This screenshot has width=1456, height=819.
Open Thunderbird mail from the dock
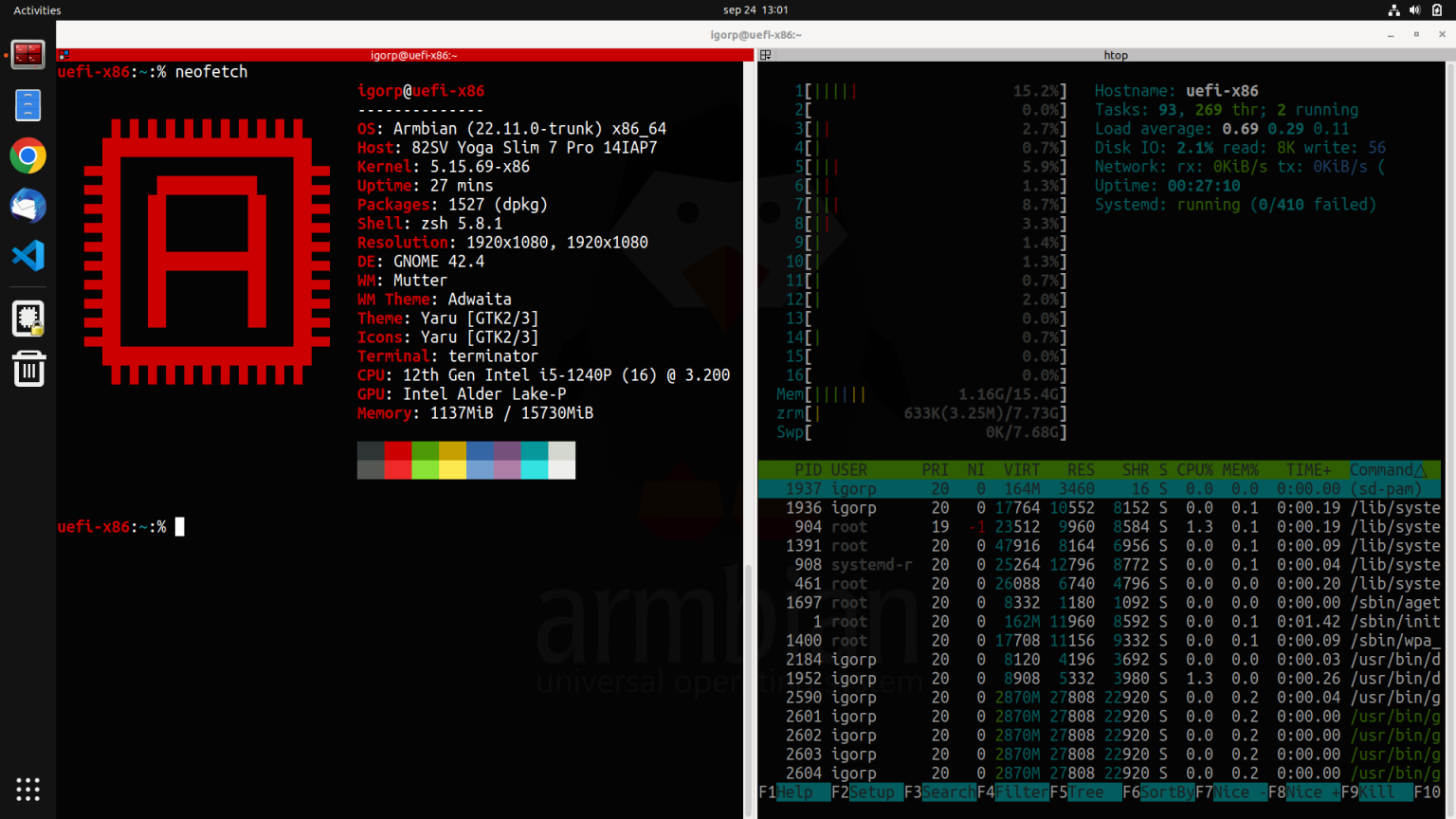pyautogui.click(x=27, y=205)
